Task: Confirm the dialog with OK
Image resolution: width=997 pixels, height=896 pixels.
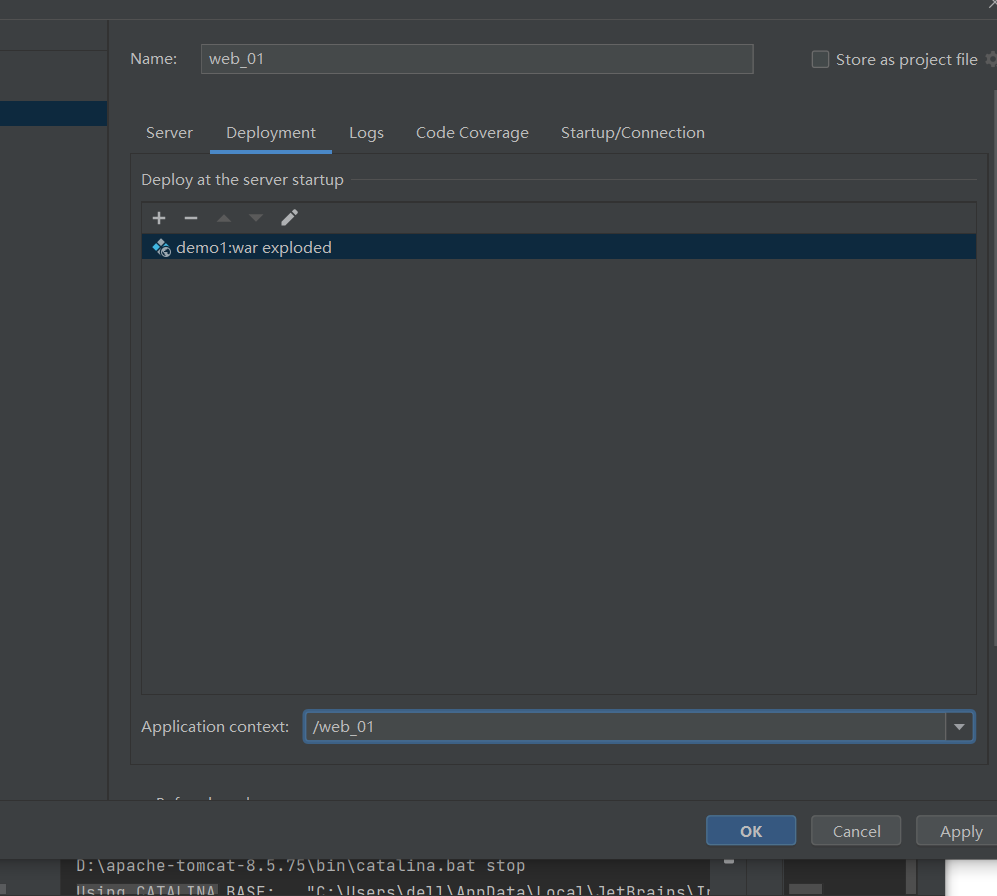Action: point(751,831)
